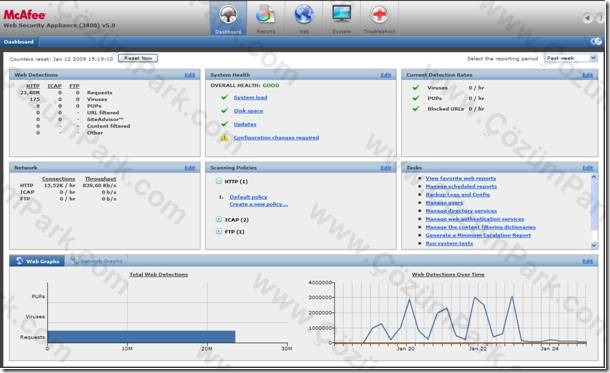This screenshot has width=610, height=373.
Task: Open Configuration changes required link
Action: pyautogui.click(x=276, y=138)
